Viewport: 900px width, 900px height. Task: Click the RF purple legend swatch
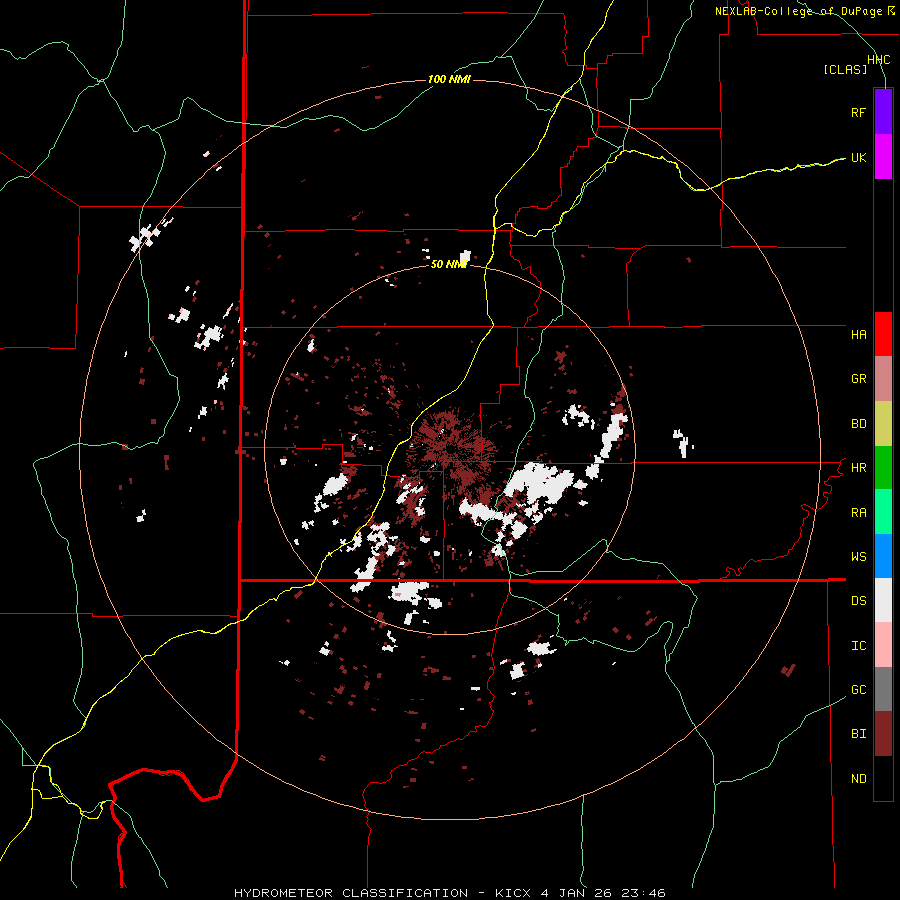(x=883, y=112)
